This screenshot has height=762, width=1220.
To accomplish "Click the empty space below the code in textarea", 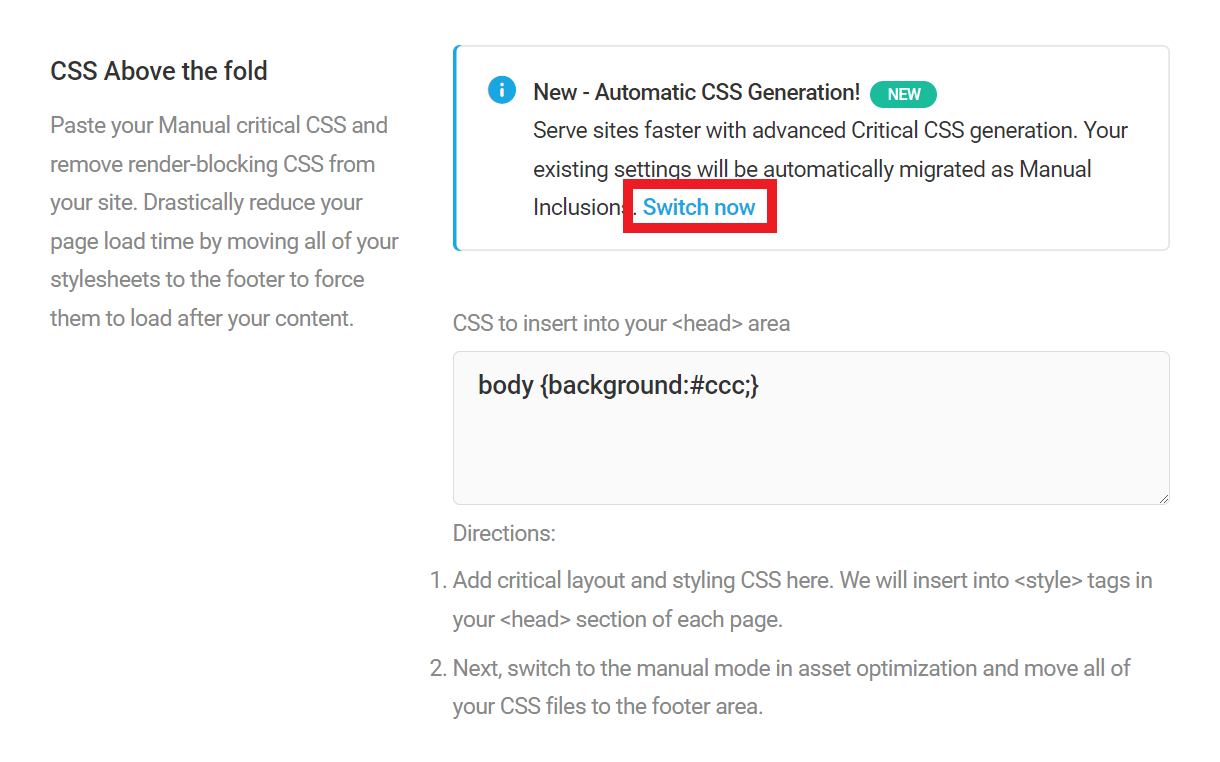I will 810,455.
